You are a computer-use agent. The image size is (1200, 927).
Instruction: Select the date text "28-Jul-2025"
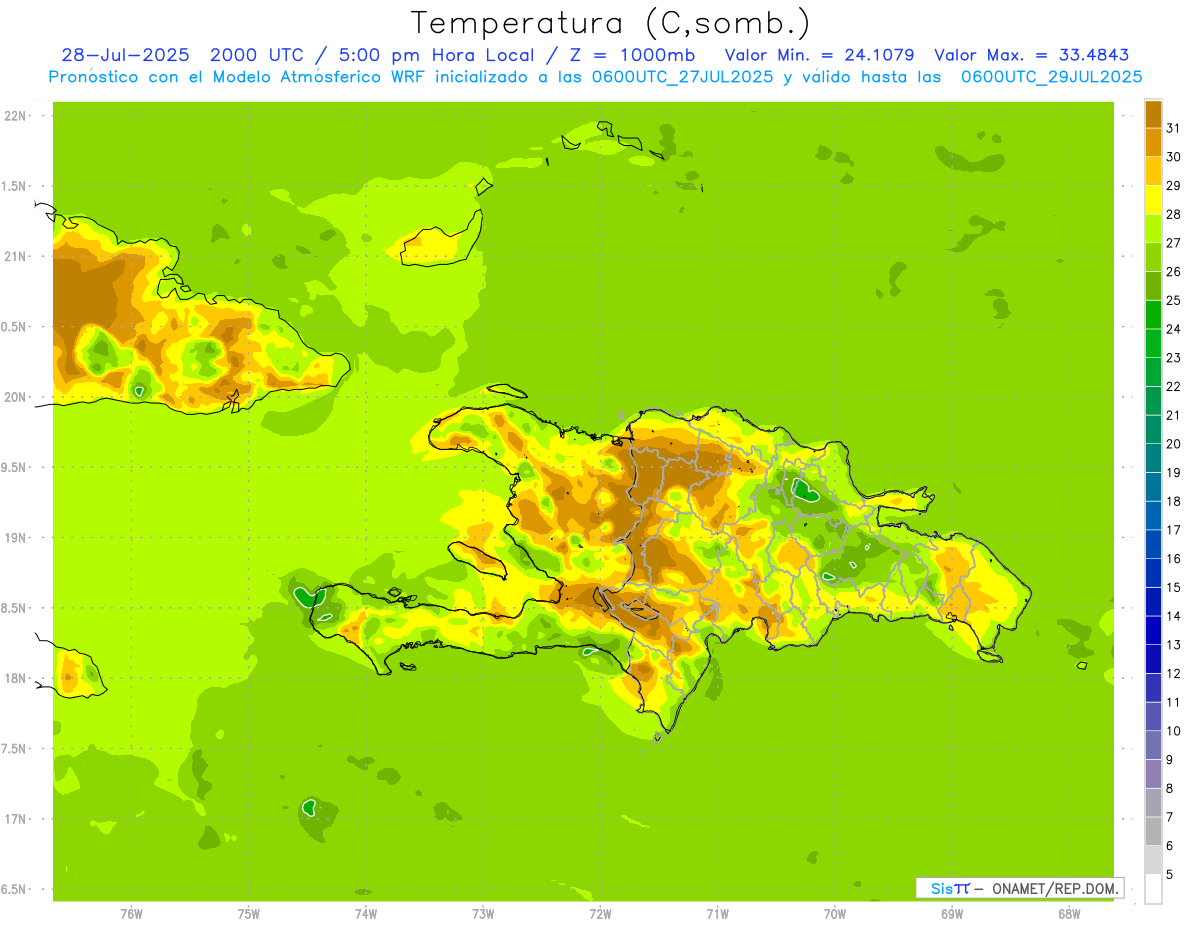point(124,55)
